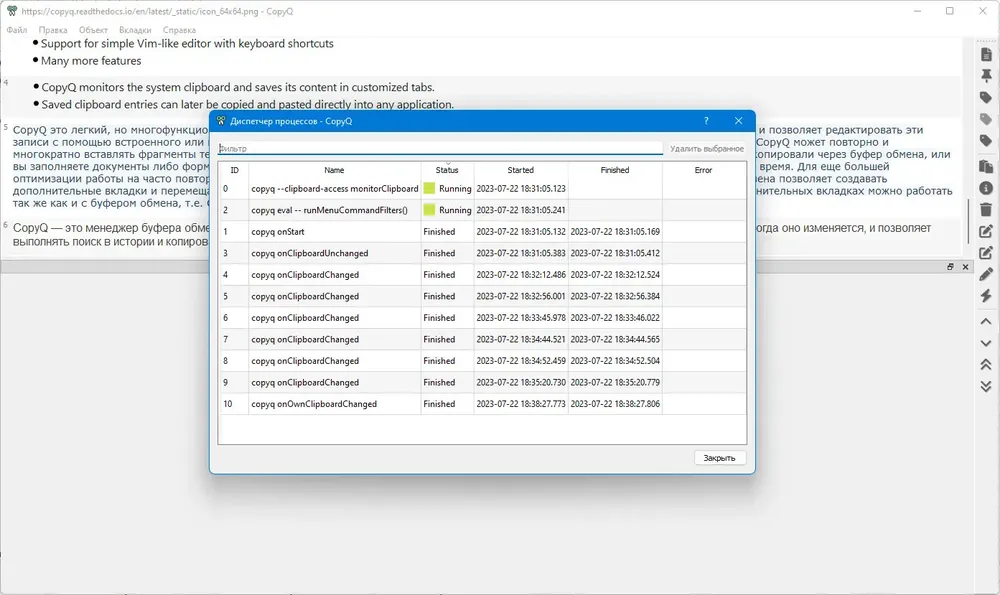Screen dimensions: 1000x595
Task: Click the Закрыть button
Action: coord(719,458)
